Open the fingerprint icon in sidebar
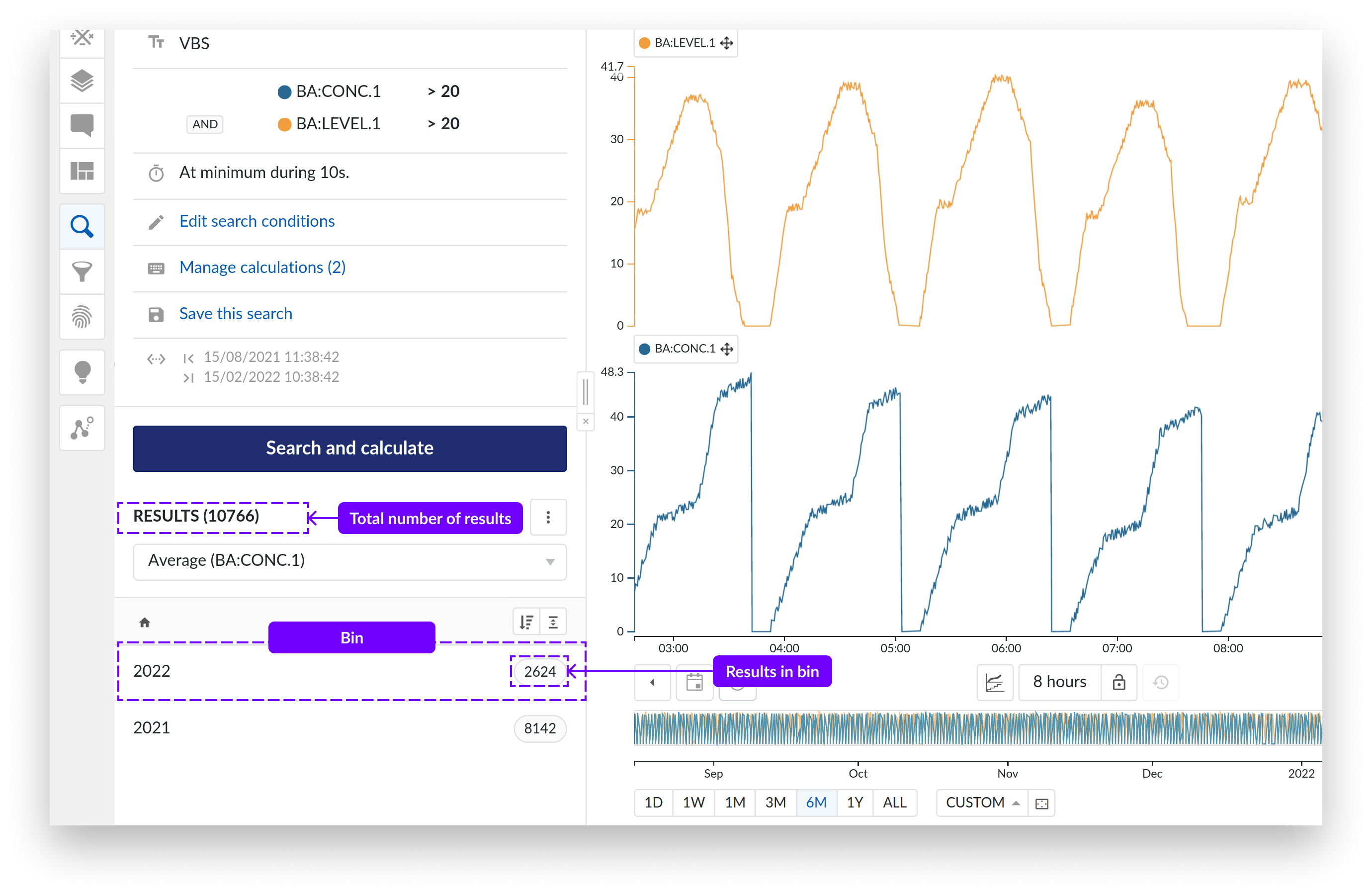The height and width of the screenshot is (895, 1372). pos(82,317)
